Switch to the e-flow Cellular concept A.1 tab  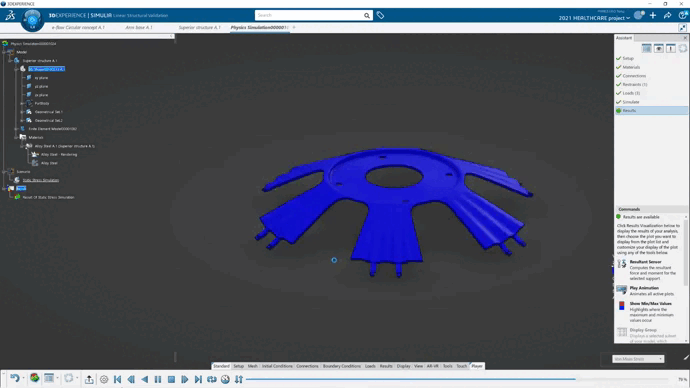coord(78,27)
